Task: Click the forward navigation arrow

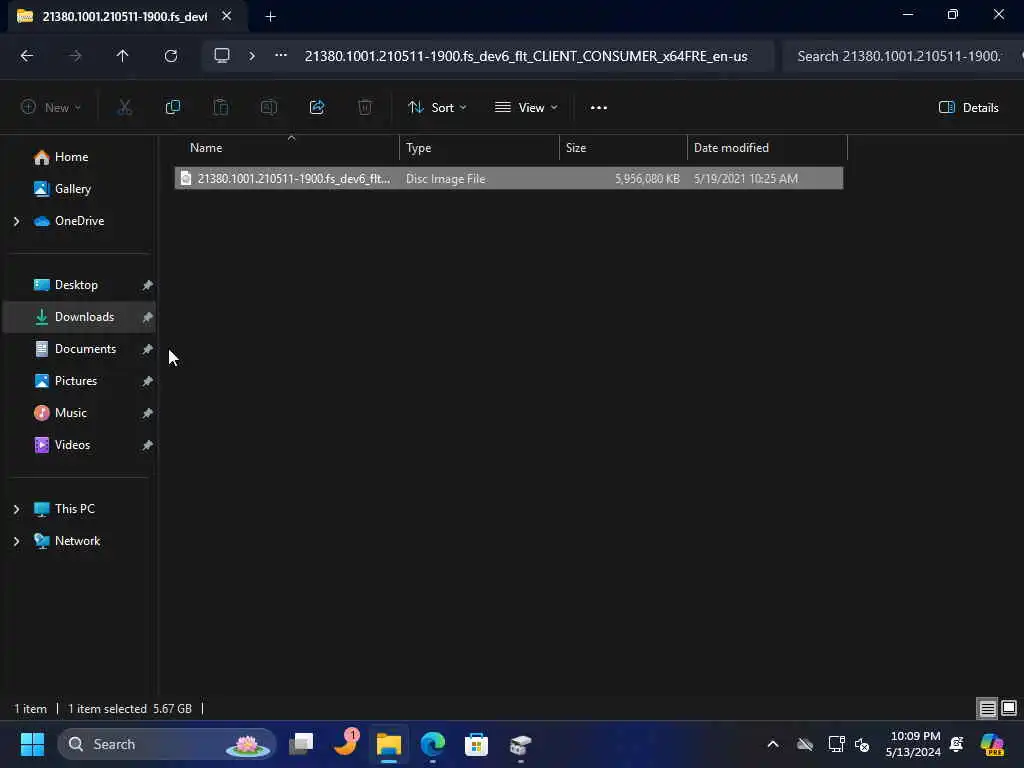Action: [x=75, y=56]
